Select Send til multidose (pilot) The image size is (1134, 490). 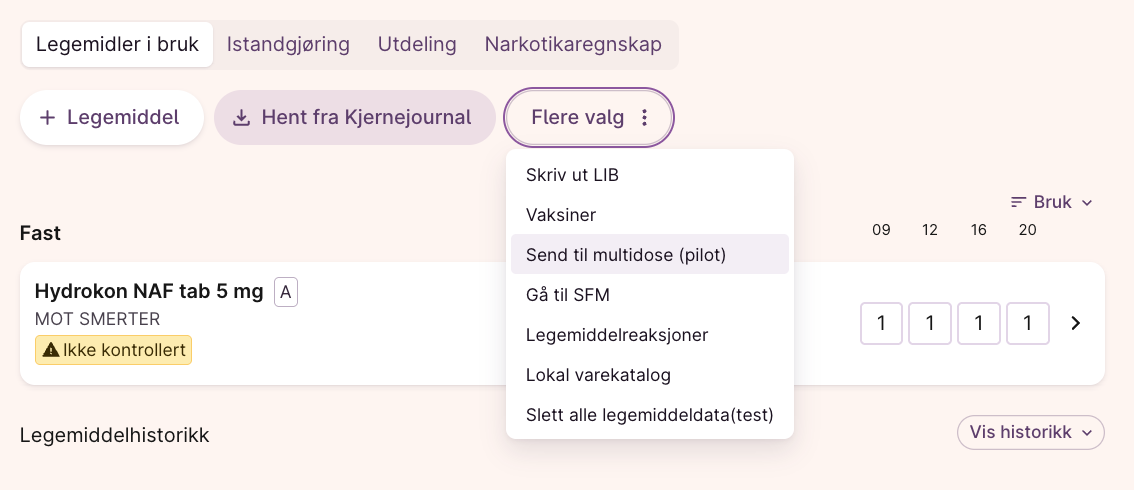[x=626, y=255]
